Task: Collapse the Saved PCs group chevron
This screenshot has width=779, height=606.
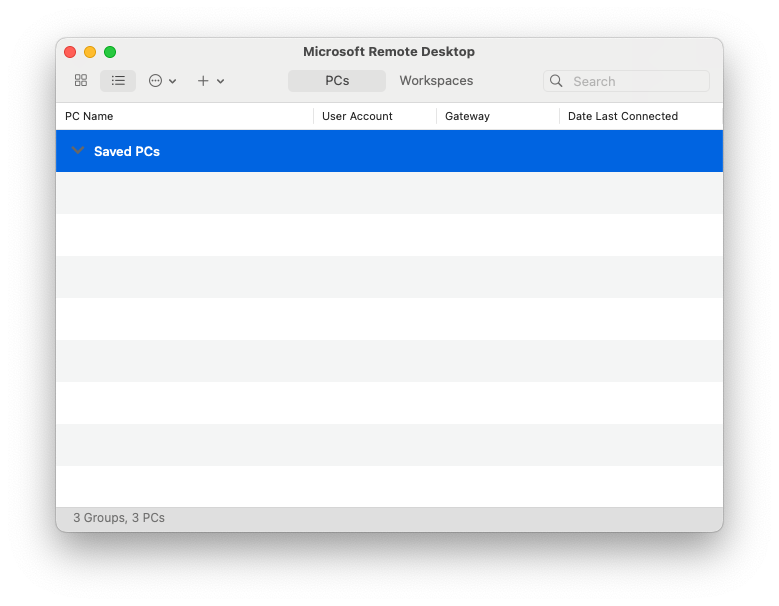Action: (x=78, y=151)
